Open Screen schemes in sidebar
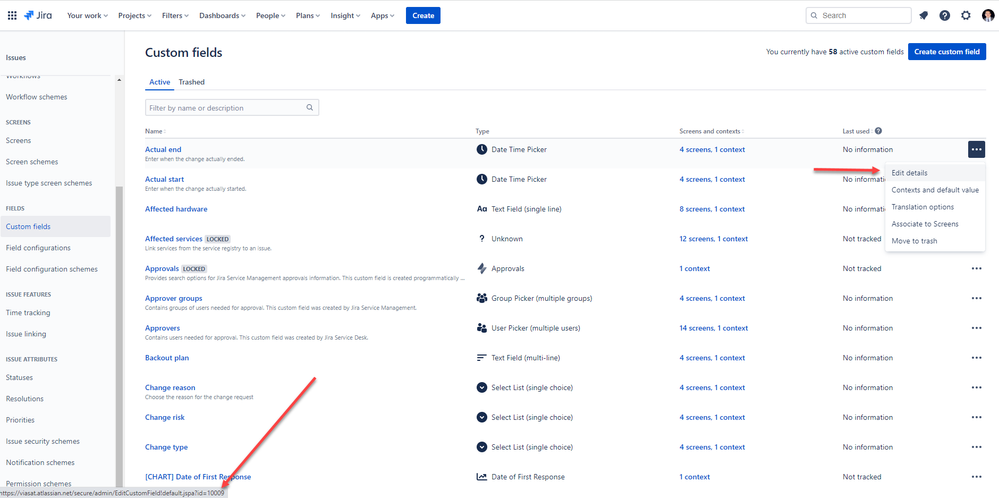 tap(32, 162)
